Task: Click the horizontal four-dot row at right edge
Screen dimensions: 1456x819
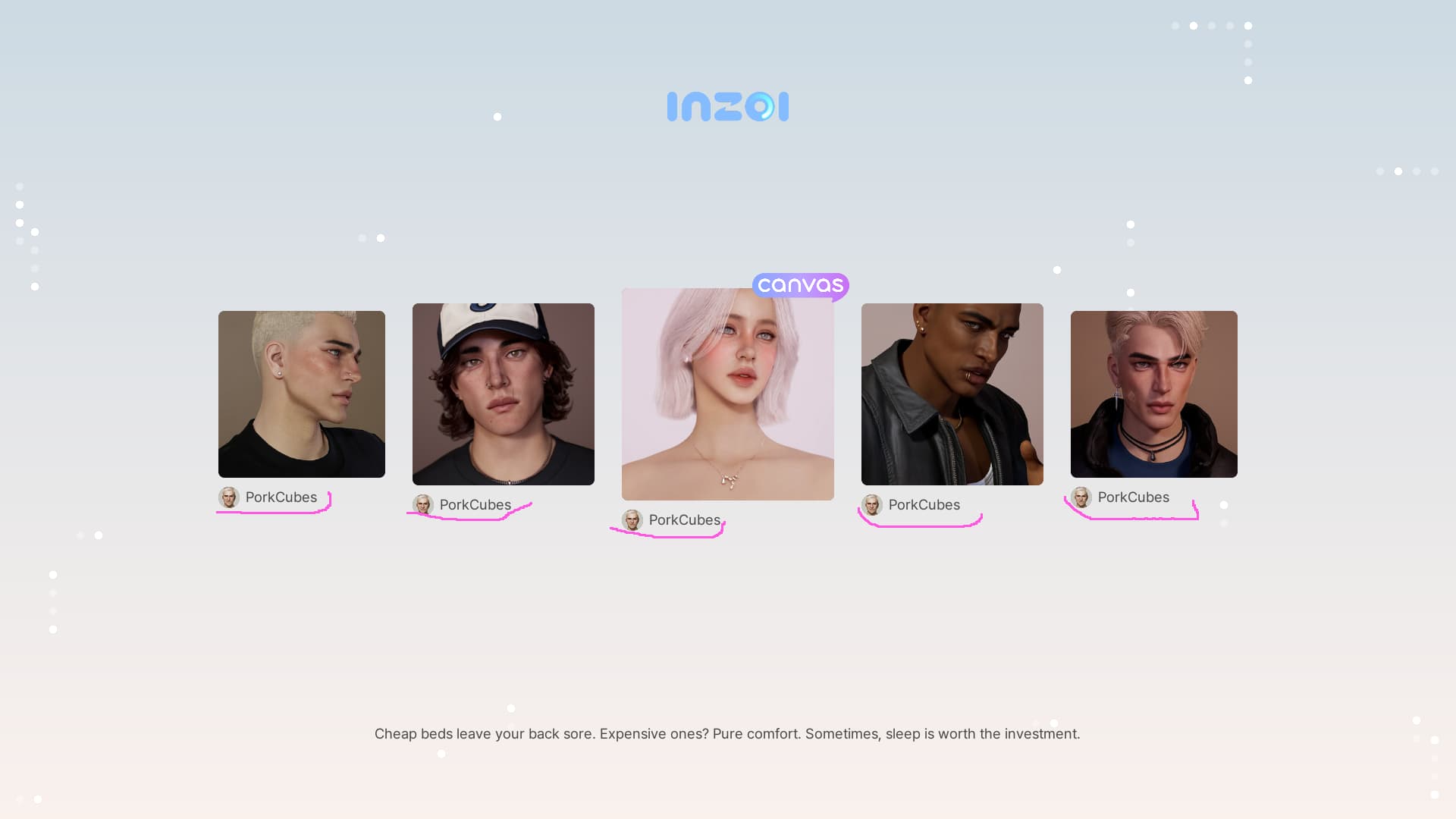Action: (1407, 171)
